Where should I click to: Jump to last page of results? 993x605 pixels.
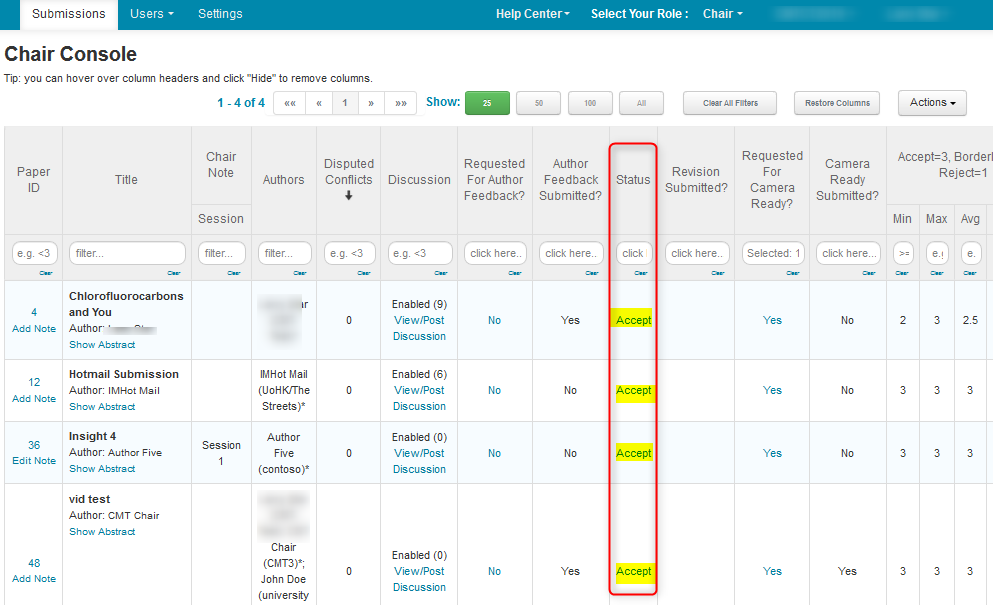click(x=401, y=103)
